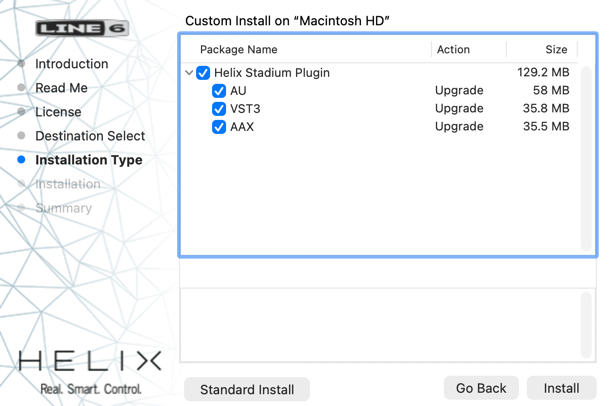Click the Upgrade action for AU
Screen dimensions: 614x406
coord(459,90)
